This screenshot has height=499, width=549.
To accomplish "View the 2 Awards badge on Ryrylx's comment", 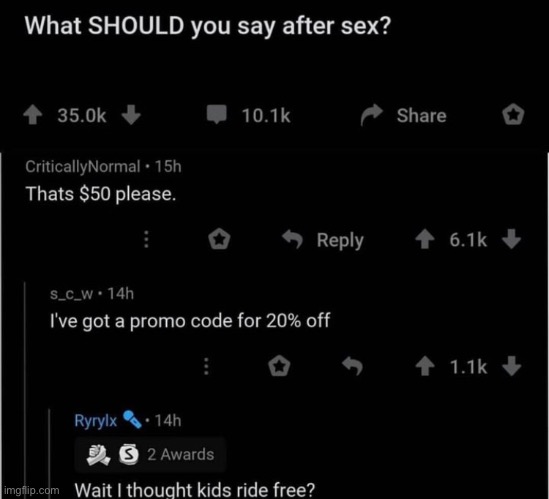I will [151, 455].
